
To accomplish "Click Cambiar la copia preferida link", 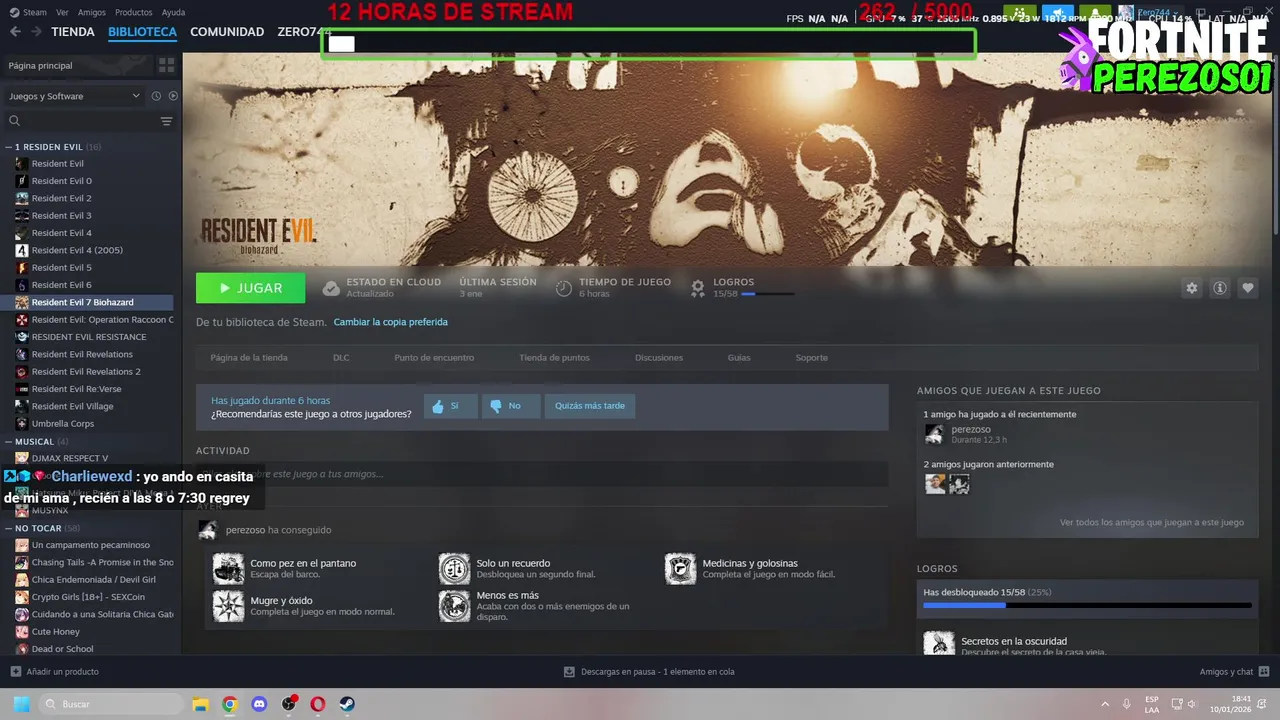I will 390,322.
